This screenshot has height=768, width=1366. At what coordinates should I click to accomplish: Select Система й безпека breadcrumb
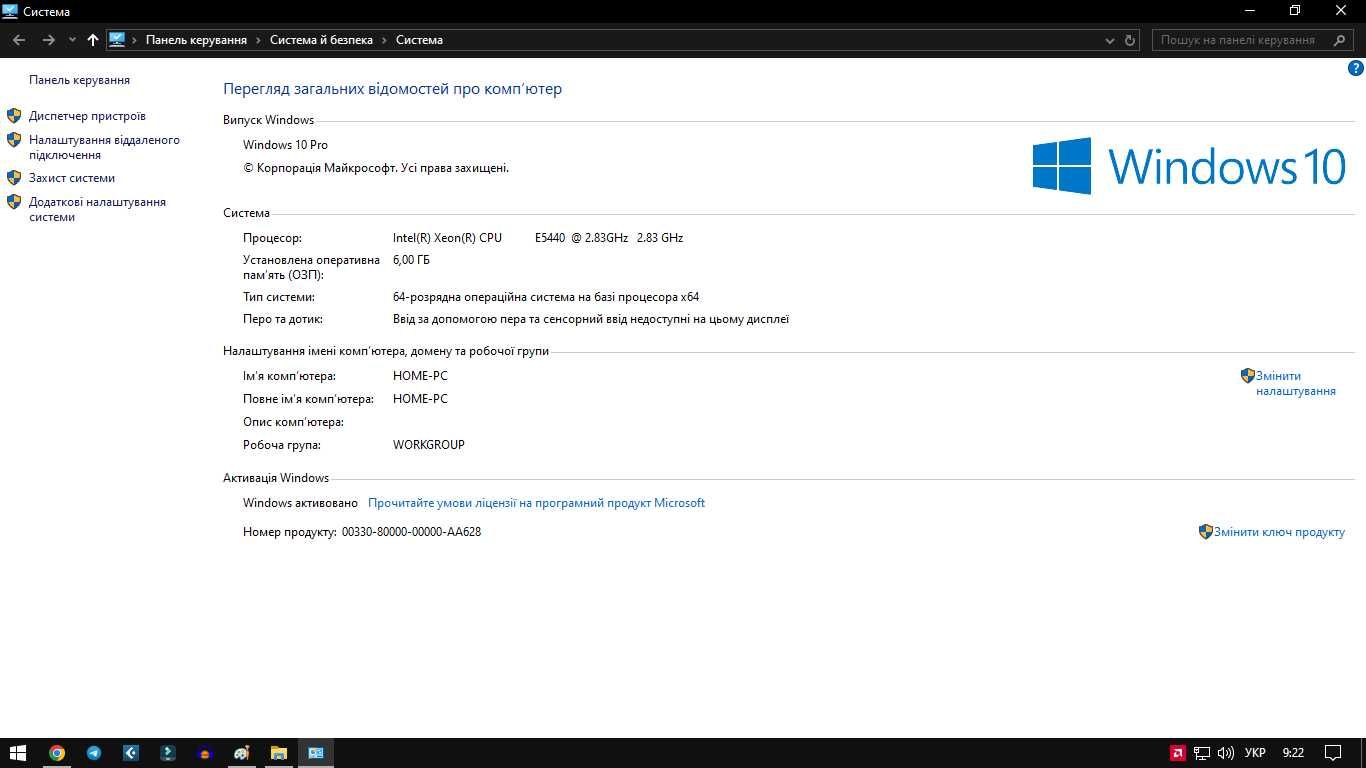[321, 40]
